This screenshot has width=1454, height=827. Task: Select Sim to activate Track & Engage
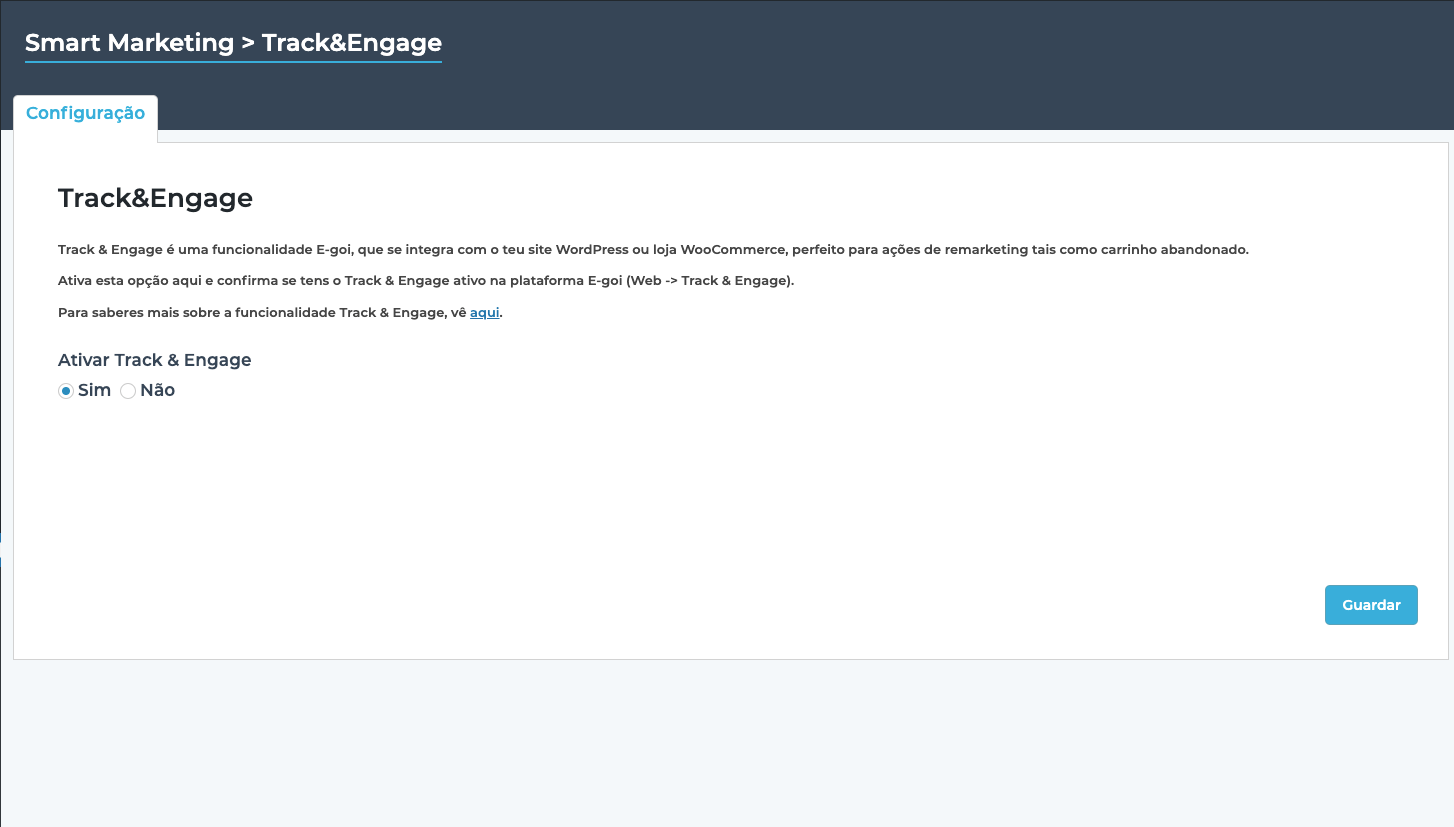(x=66, y=391)
